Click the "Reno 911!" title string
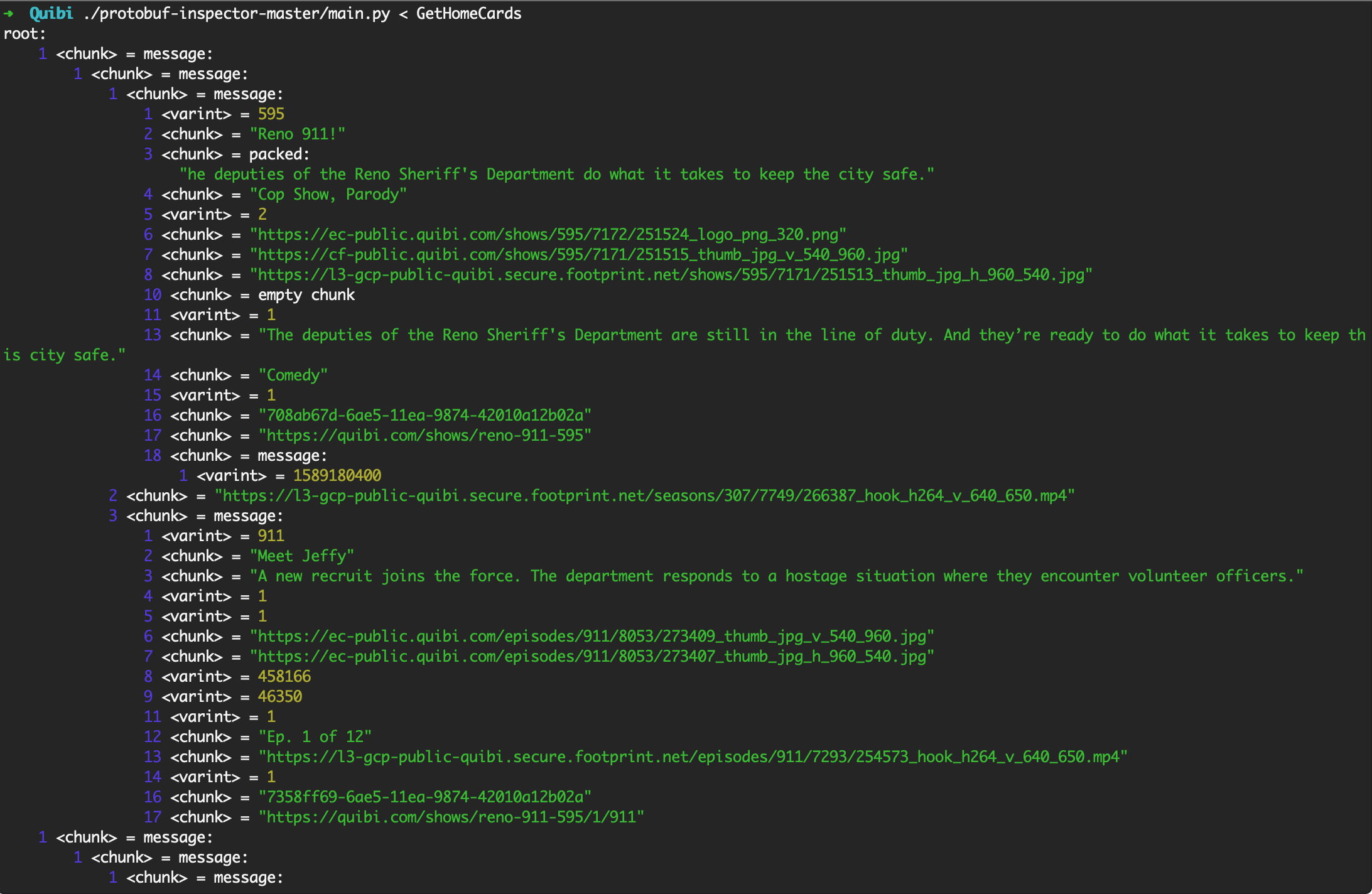 click(298, 134)
